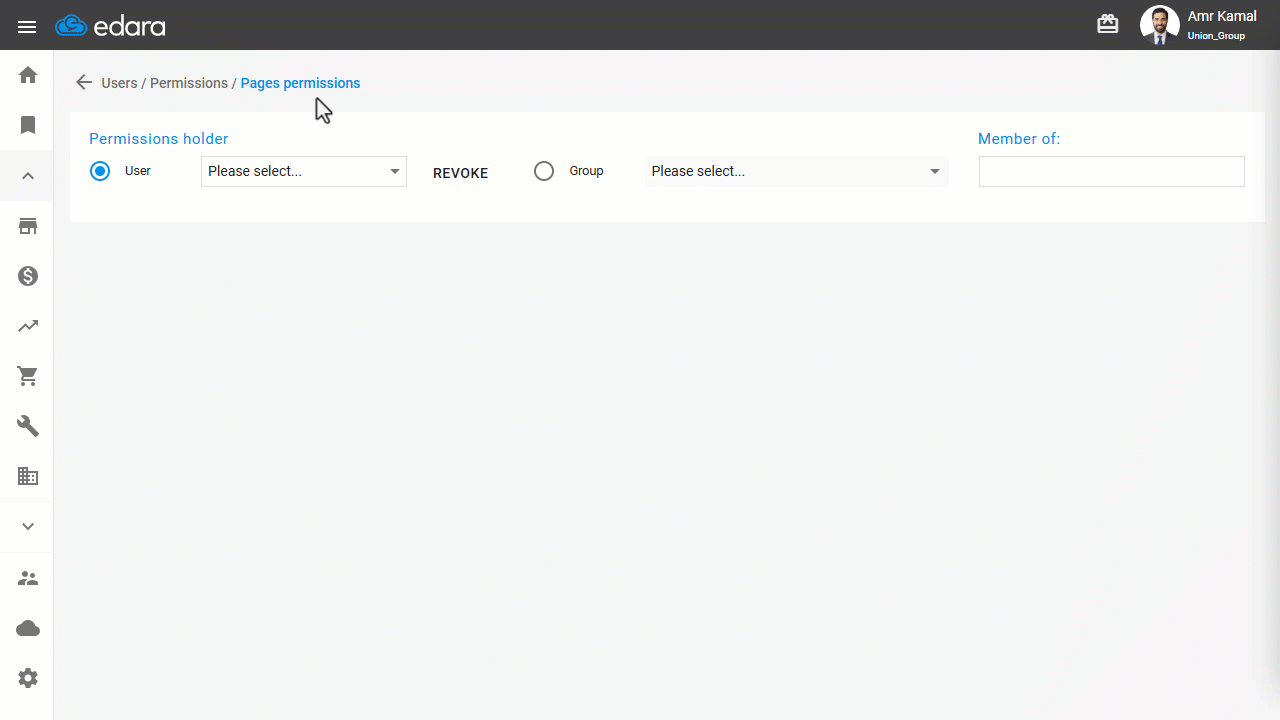Click the back arrow in breadcrumb
Screen dimensions: 1280x720
(x=84, y=83)
